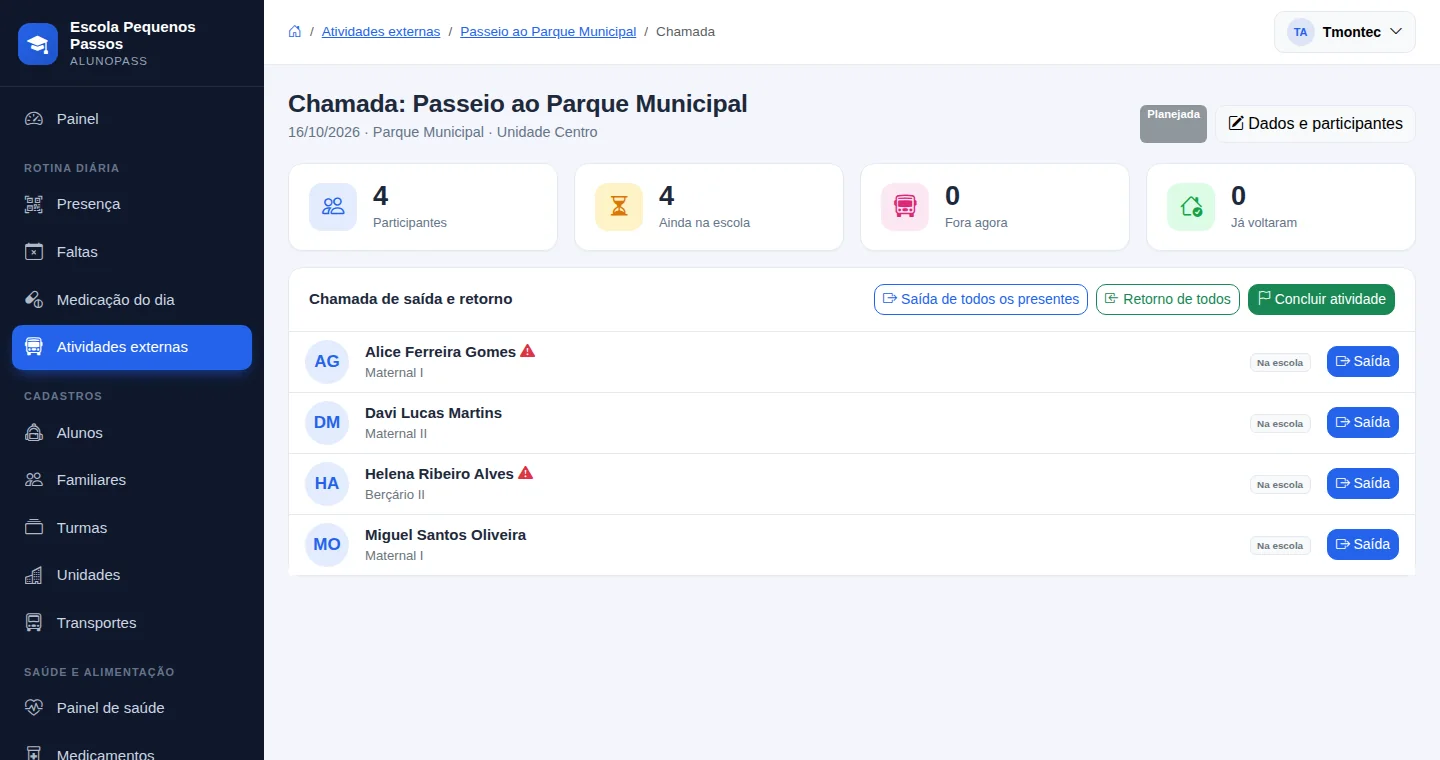
Task: Click warning triangle next to Alice Ferreira Gomes
Action: pos(528,351)
